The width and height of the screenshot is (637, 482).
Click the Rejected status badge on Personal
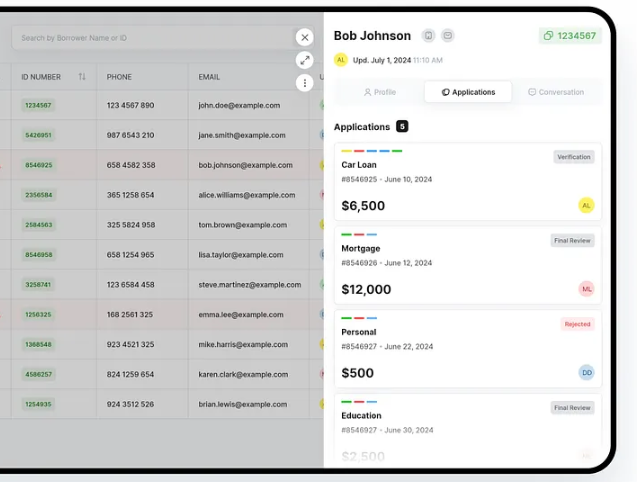(577, 324)
